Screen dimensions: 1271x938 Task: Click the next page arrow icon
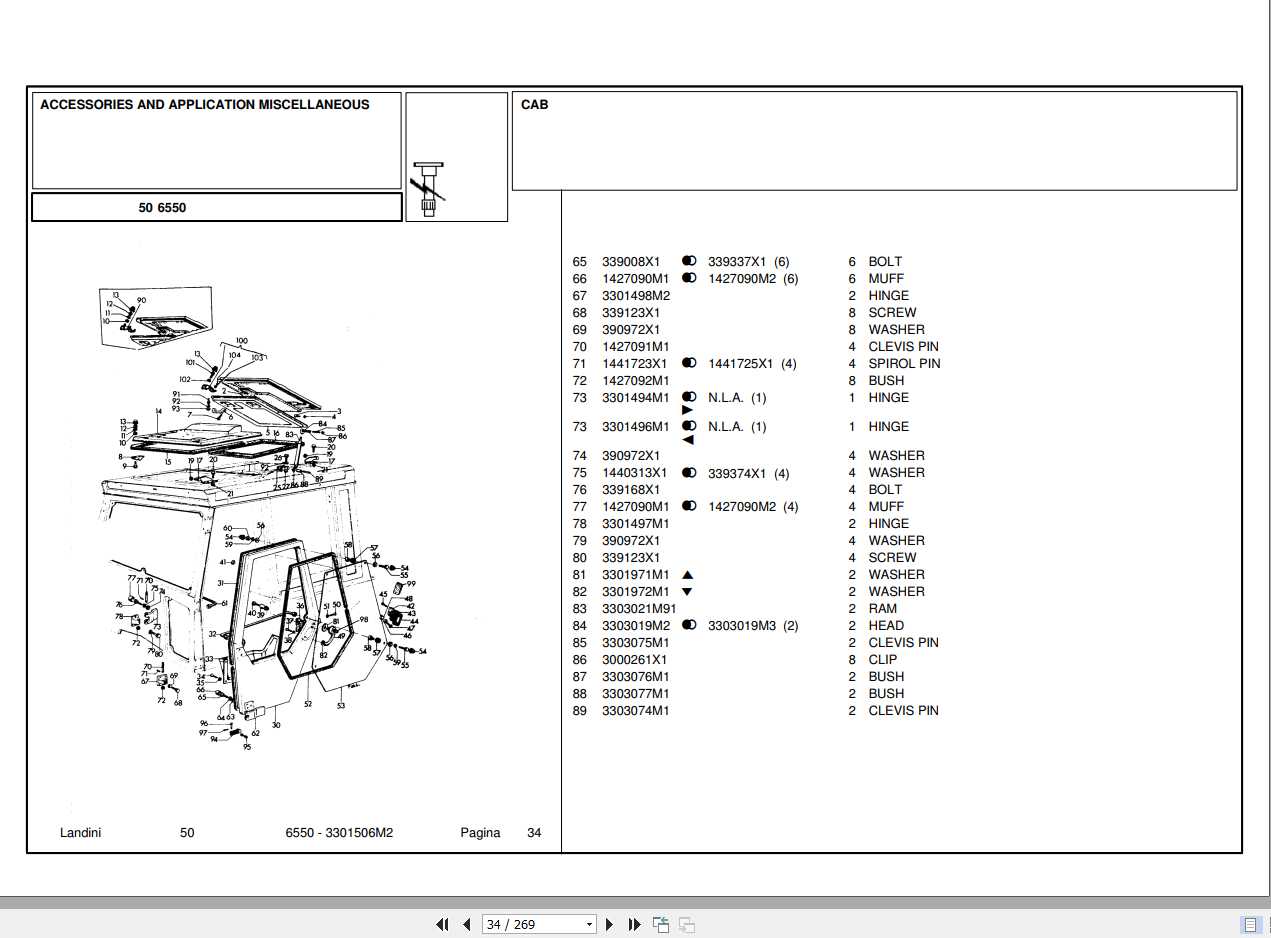tap(610, 924)
